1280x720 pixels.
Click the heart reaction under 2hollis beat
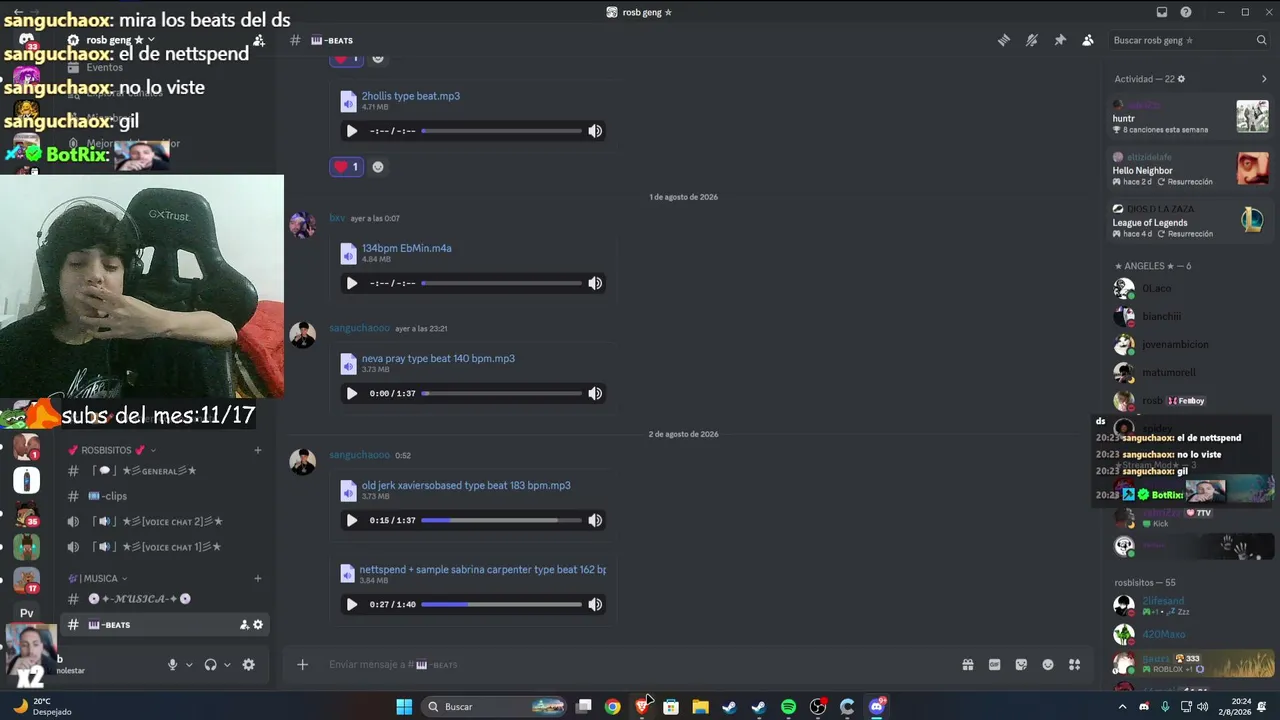(x=346, y=167)
